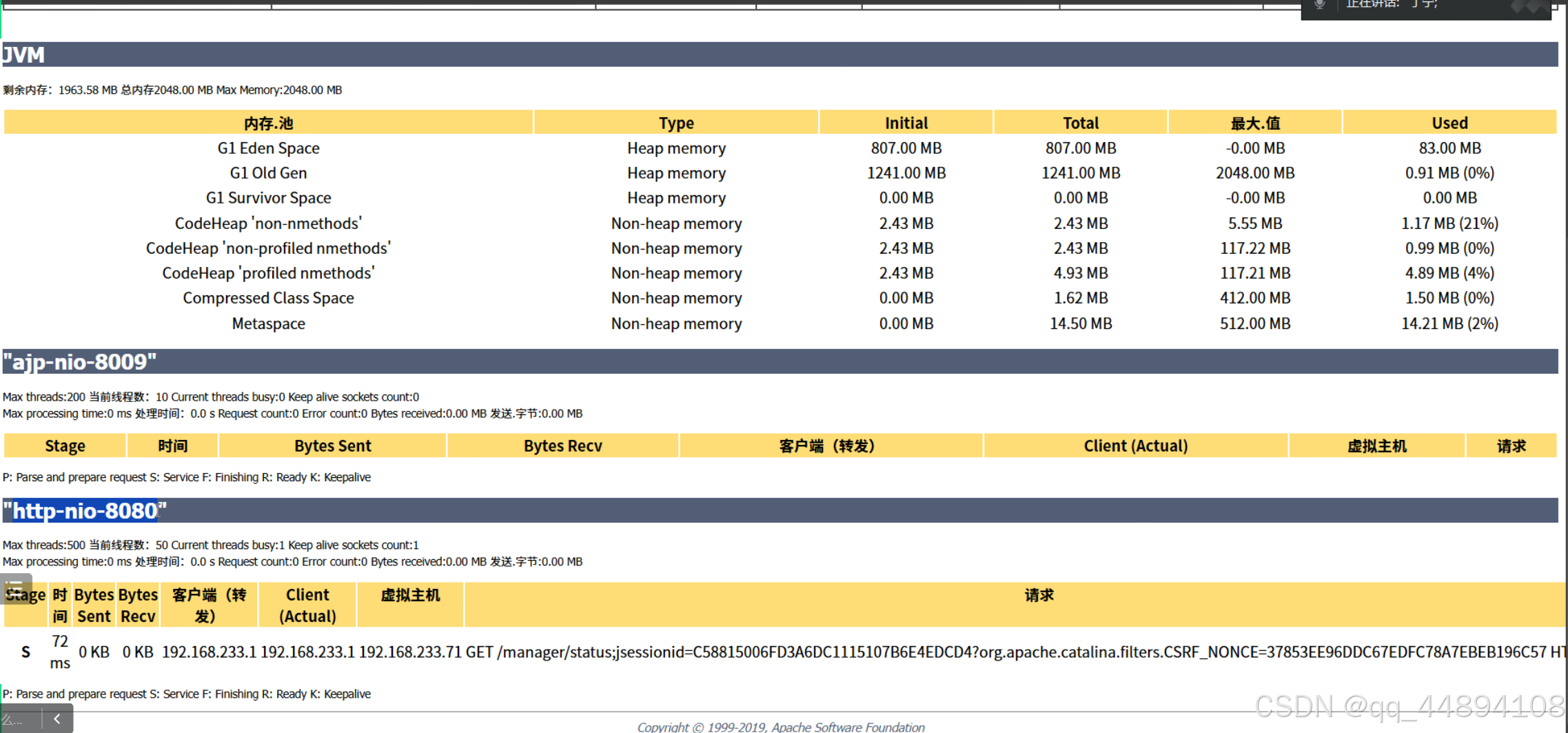Click the JVM section header
1568x733 pixels.
[780, 54]
